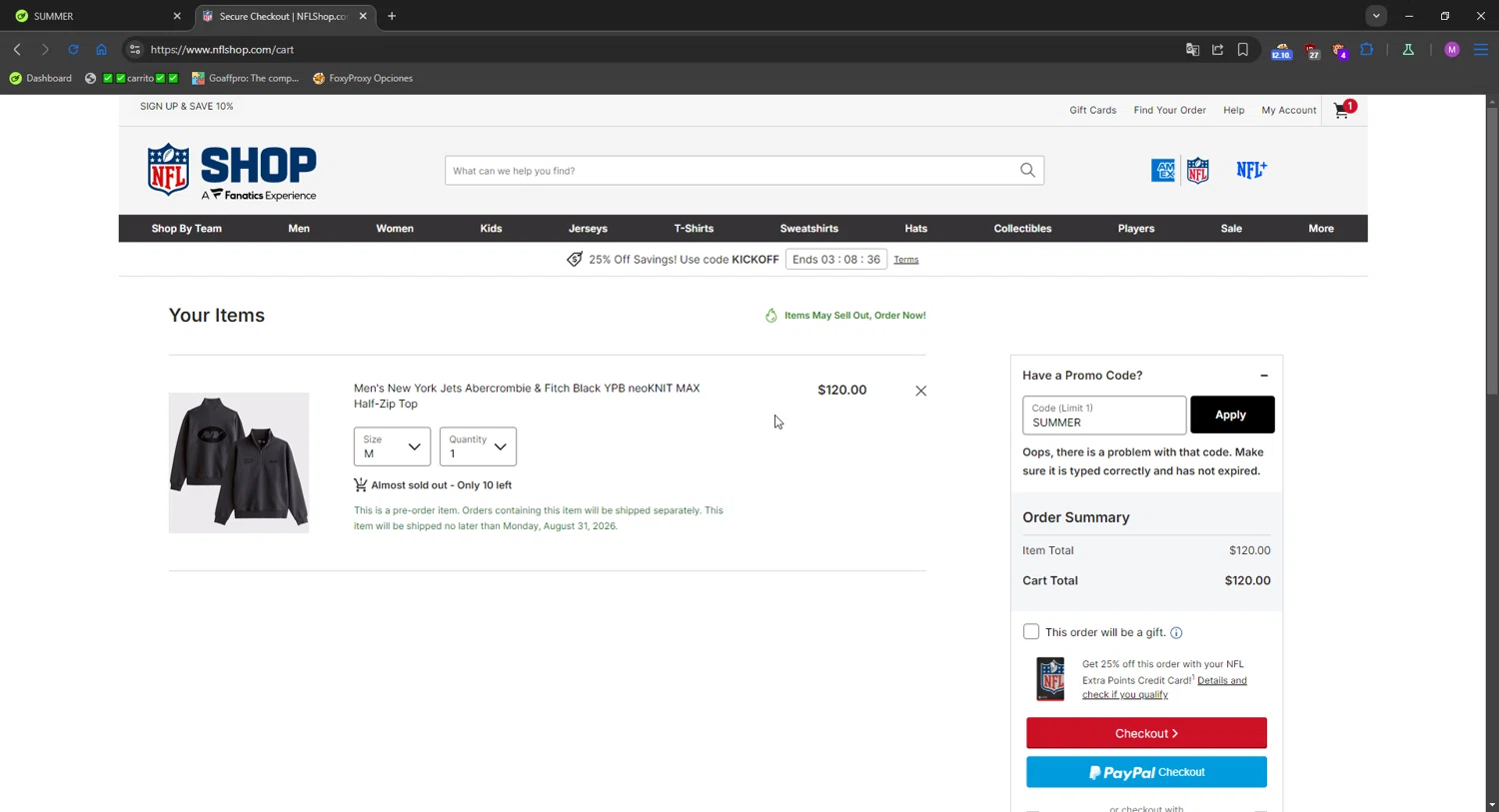Check 'This order will be a gift'
Image resolution: width=1499 pixels, height=812 pixels.
pyautogui.click(x=1031, y=631)
